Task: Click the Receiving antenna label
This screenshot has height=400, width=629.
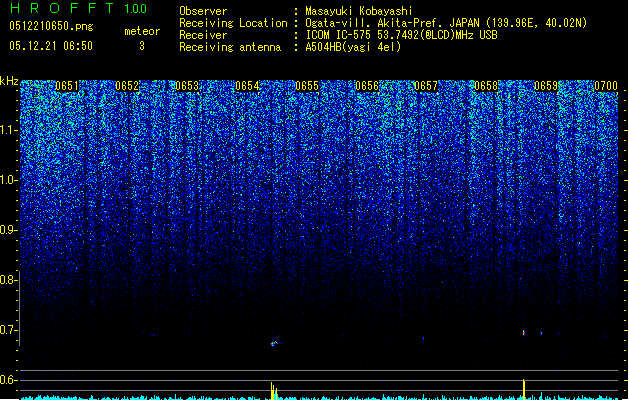Action: (230, 47)
